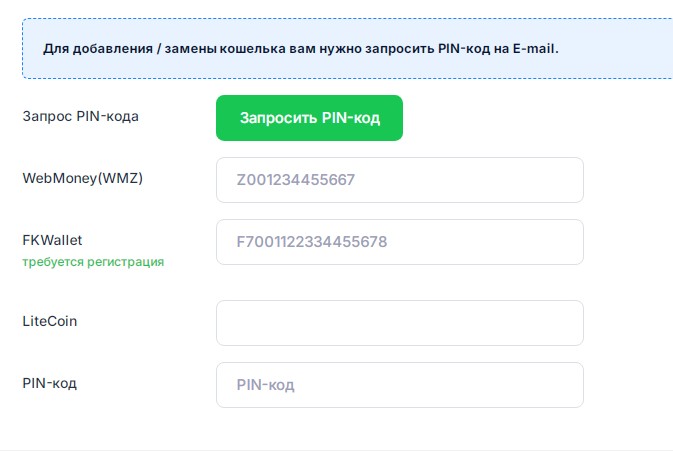Select the empty LiteCoin input field

click(399, 323)
